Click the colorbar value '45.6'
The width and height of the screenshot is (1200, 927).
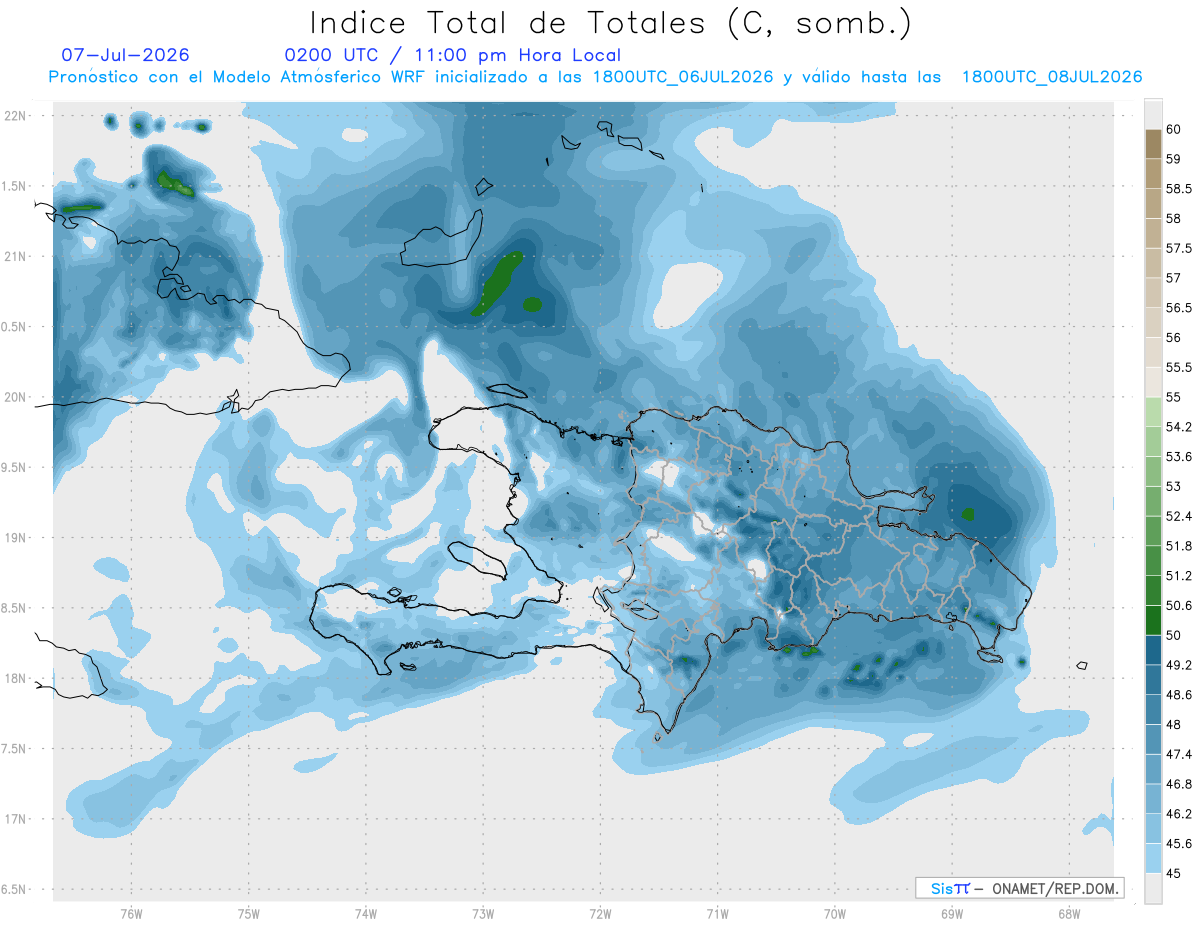pyautogui.click(x=1178, y=843)
